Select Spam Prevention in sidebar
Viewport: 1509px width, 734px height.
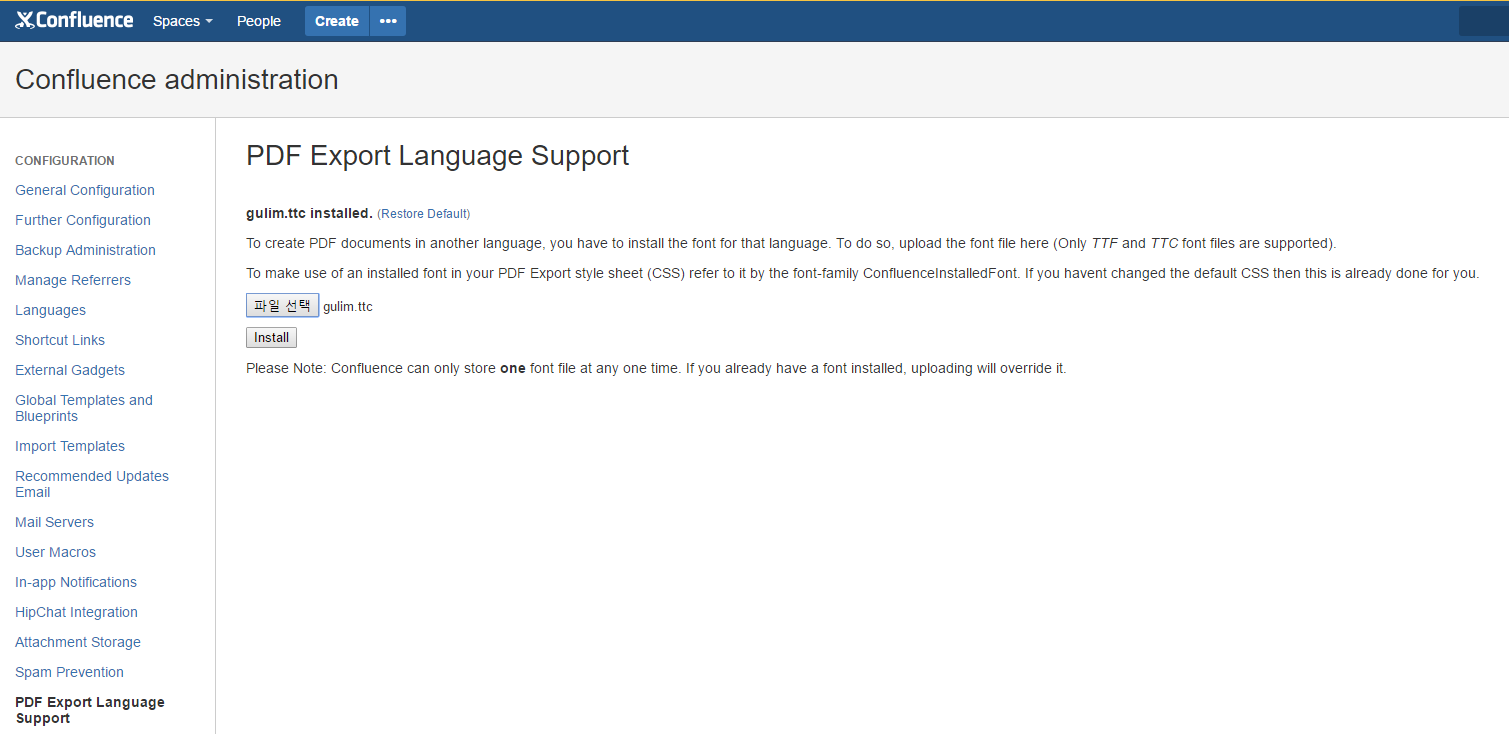coord(69,672)
